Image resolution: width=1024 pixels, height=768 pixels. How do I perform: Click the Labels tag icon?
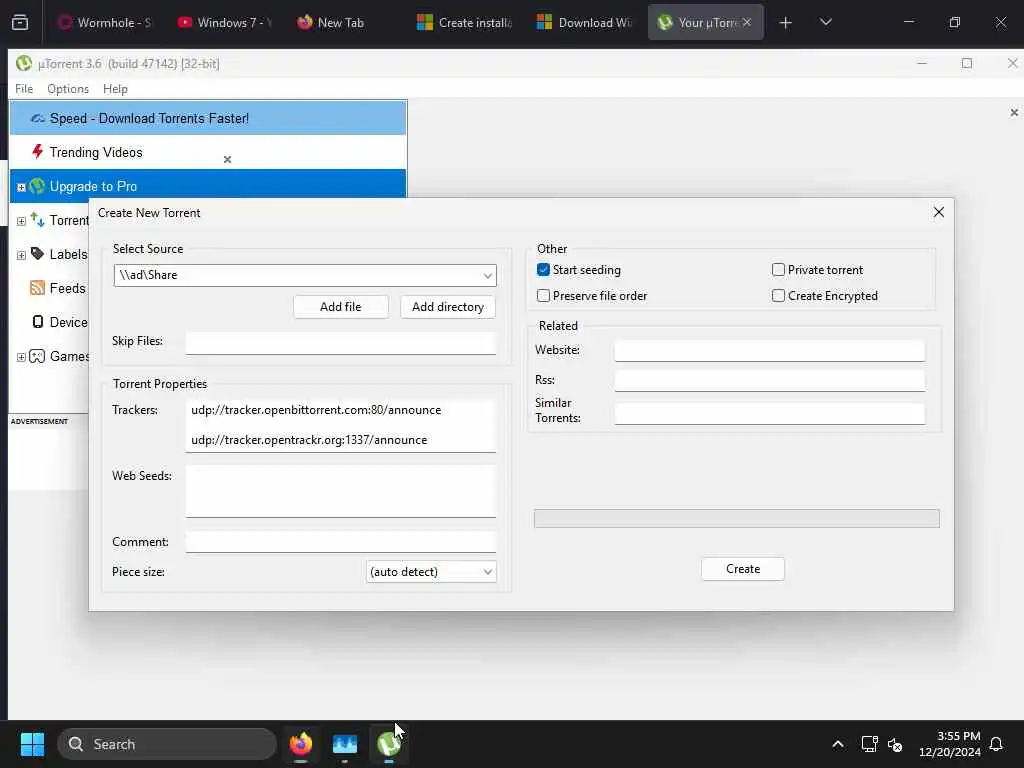pyautogui.click(x=37, y=254)
